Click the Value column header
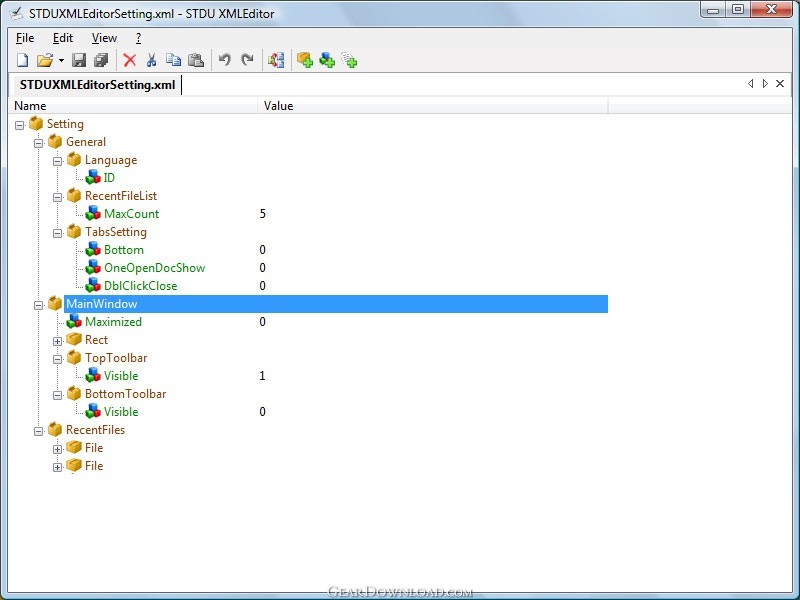800x600 pixels. pyautogui.click(x=433, y=106)
